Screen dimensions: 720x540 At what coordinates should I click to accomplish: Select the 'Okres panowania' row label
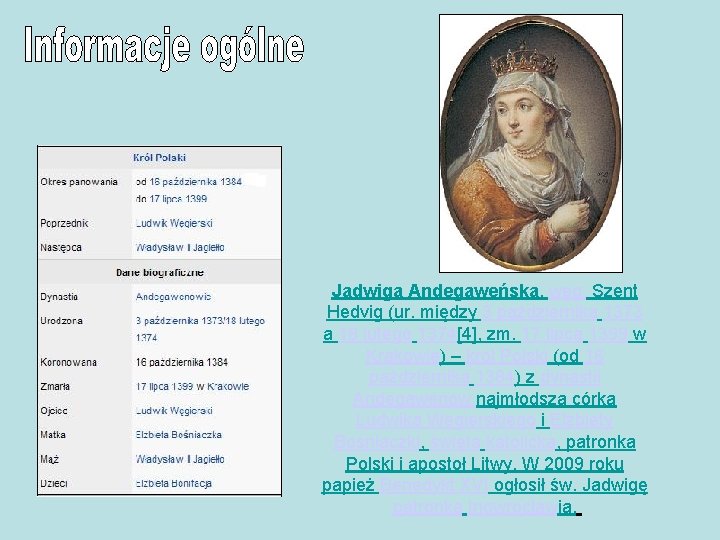pos(79,182)
